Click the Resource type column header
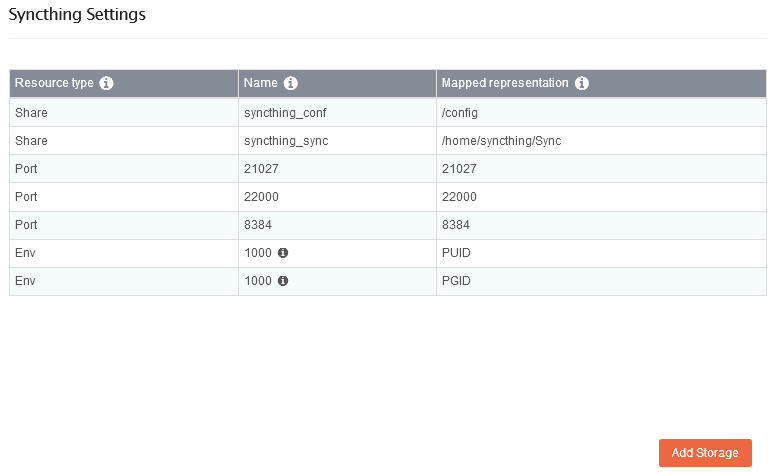The height and width of the screenshot is (472, 774). click(124, 83)
